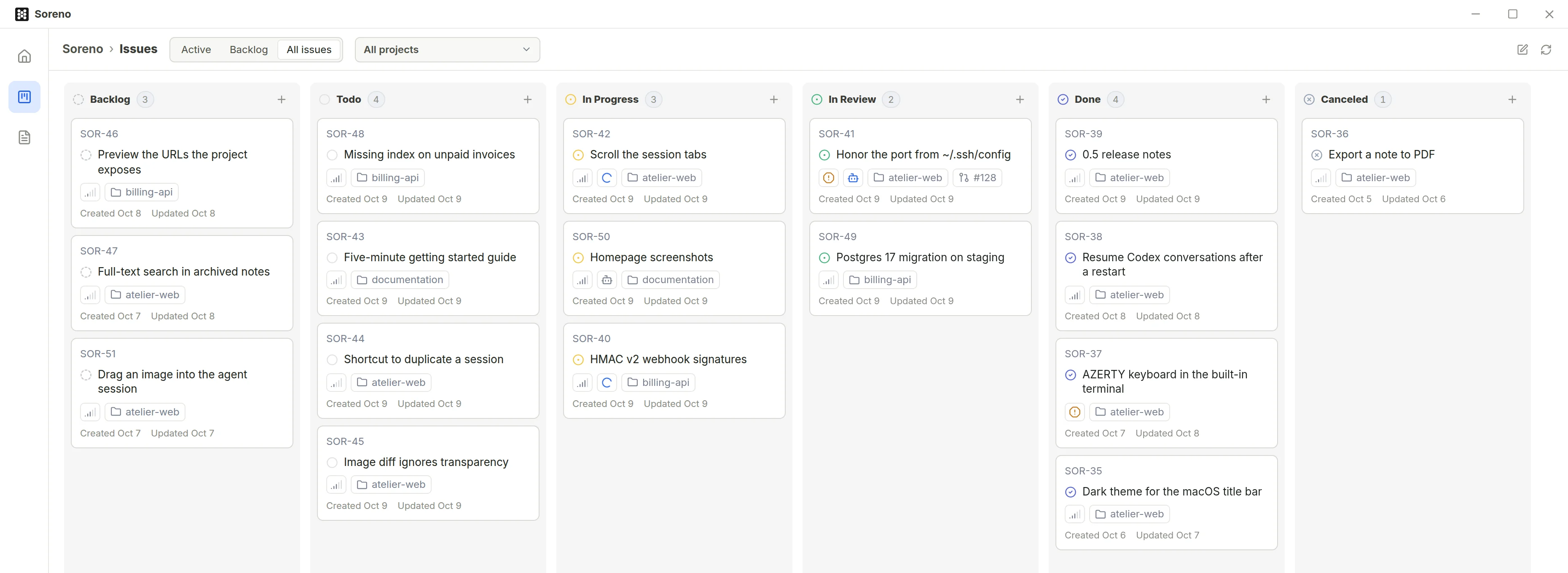Viewport: 1568px width, 573px height.
Task: Click the agent robot icon on SOR-50
Action: tap(607, 280)
